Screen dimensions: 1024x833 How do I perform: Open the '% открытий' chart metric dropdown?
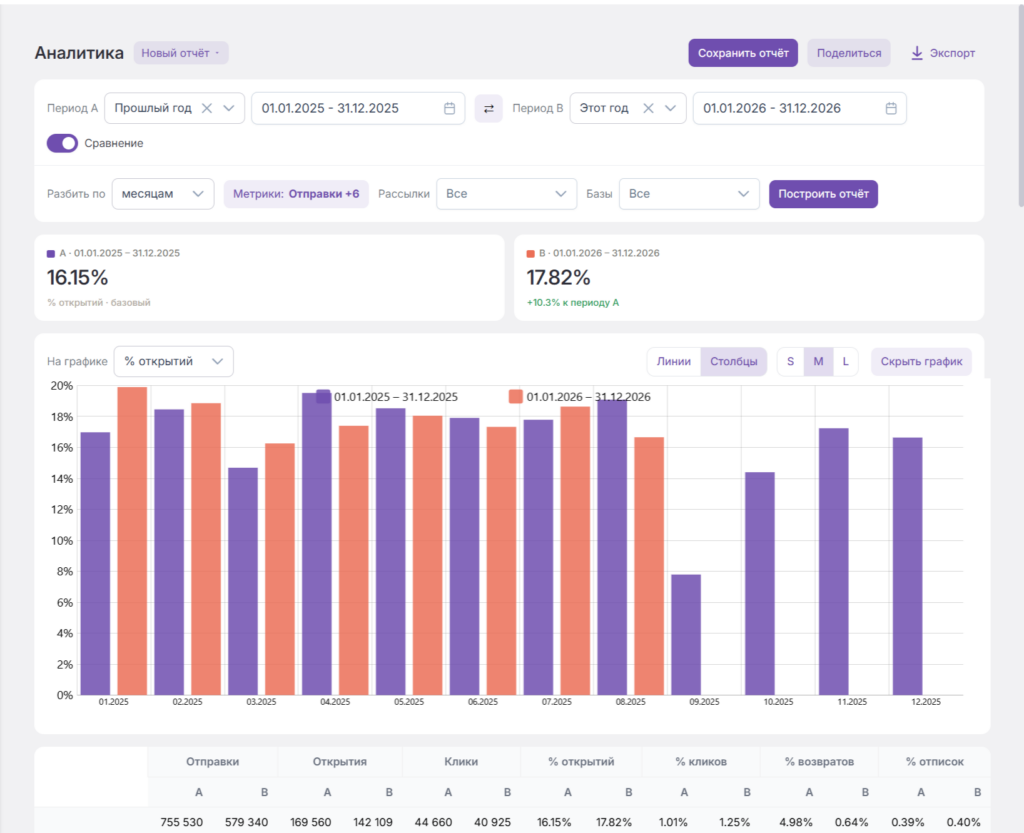[x=174, y=361]
